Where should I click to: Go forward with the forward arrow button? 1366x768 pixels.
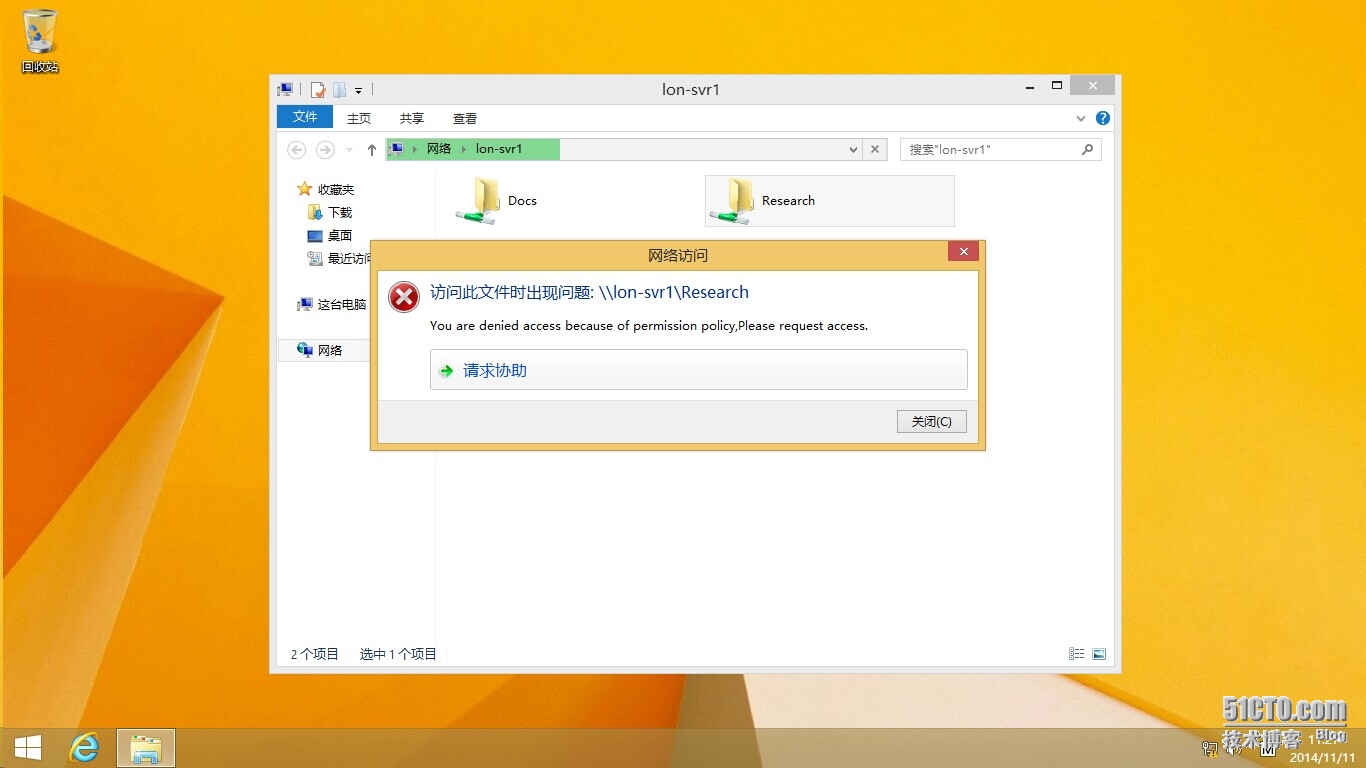click(x=325, y=149)
